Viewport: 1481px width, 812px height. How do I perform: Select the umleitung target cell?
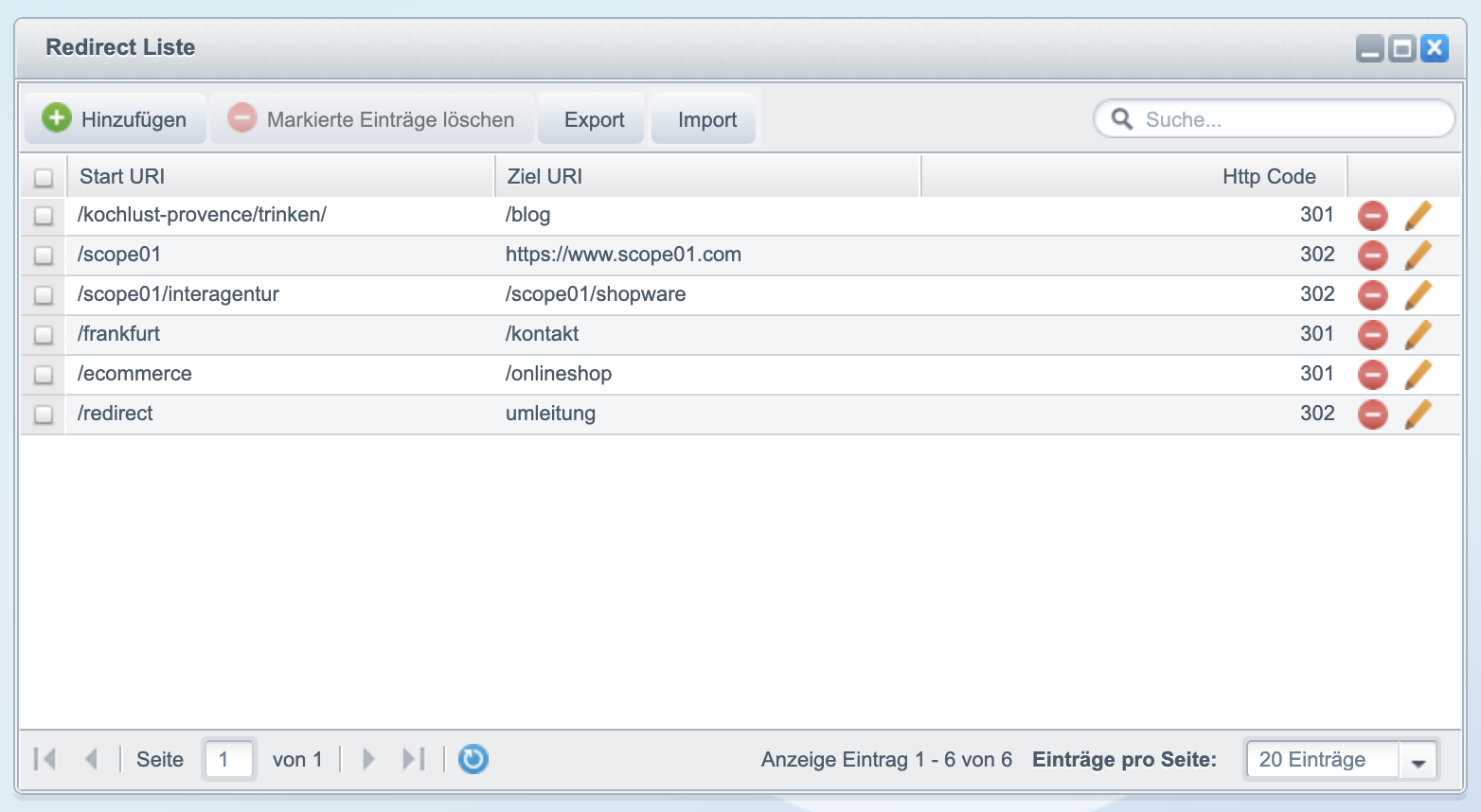708,415
